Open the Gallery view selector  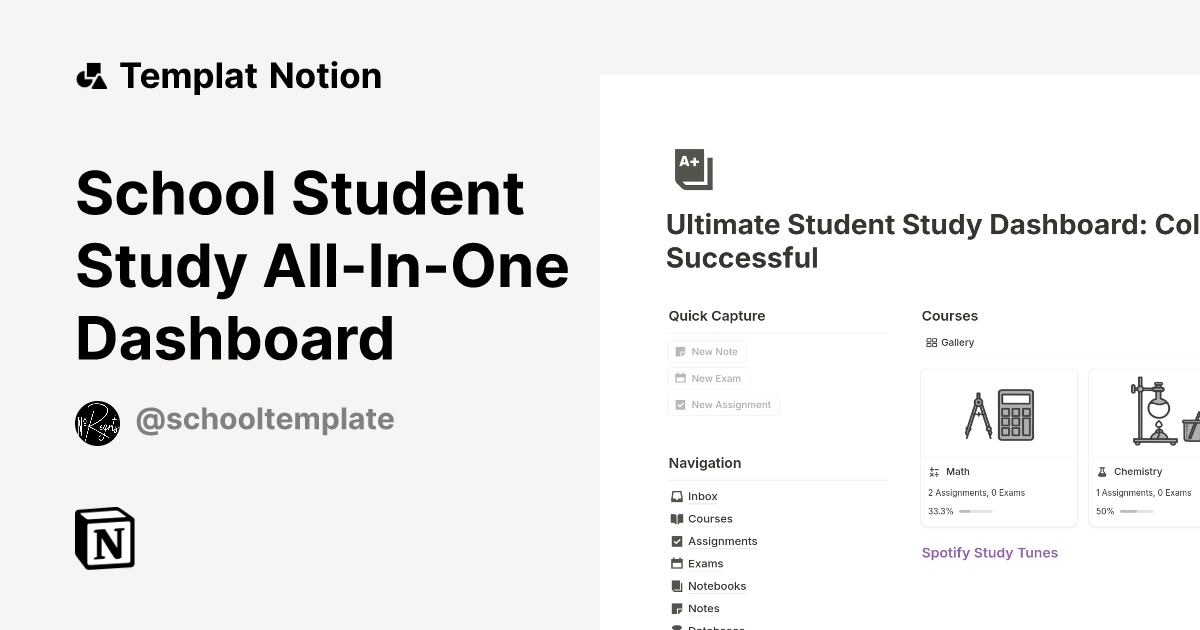pyautogui.click(x=949, y=342)
